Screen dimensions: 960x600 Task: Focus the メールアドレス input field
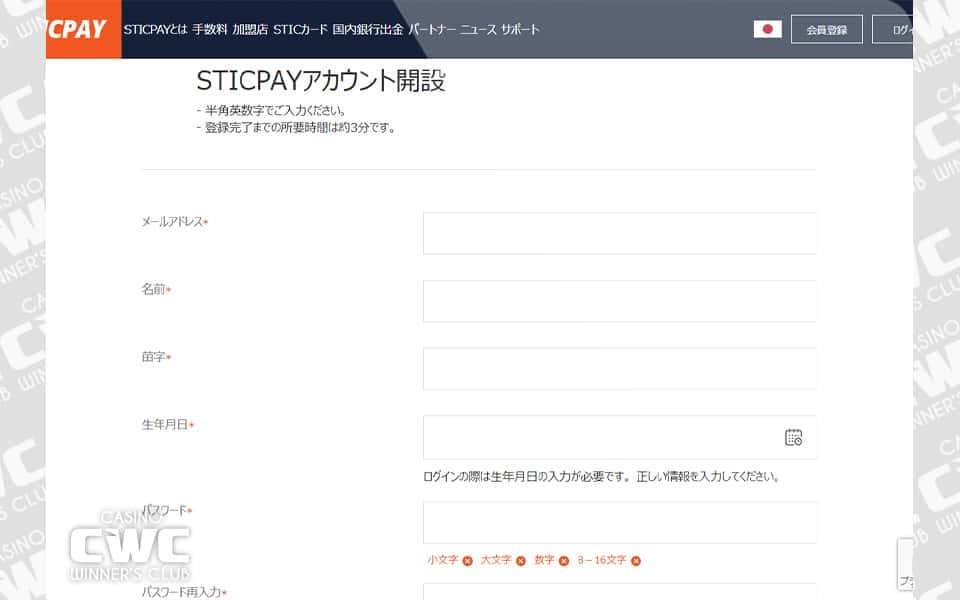click(620, 233)
